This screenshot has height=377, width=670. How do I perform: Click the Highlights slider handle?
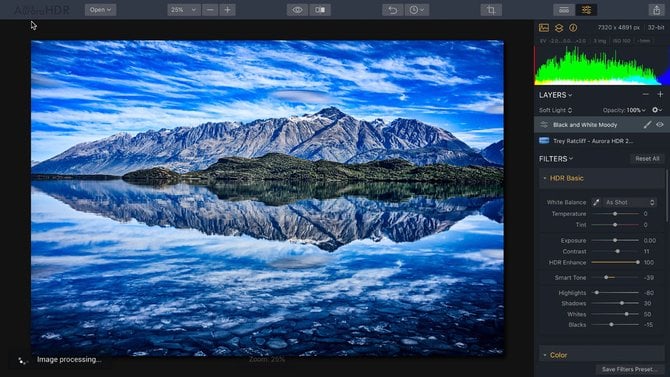[597, 293]
